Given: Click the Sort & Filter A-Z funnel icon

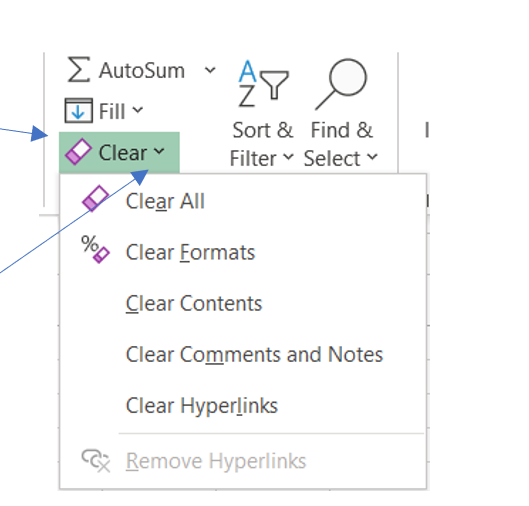Looking at the screenshot, I should click(263, 83).
